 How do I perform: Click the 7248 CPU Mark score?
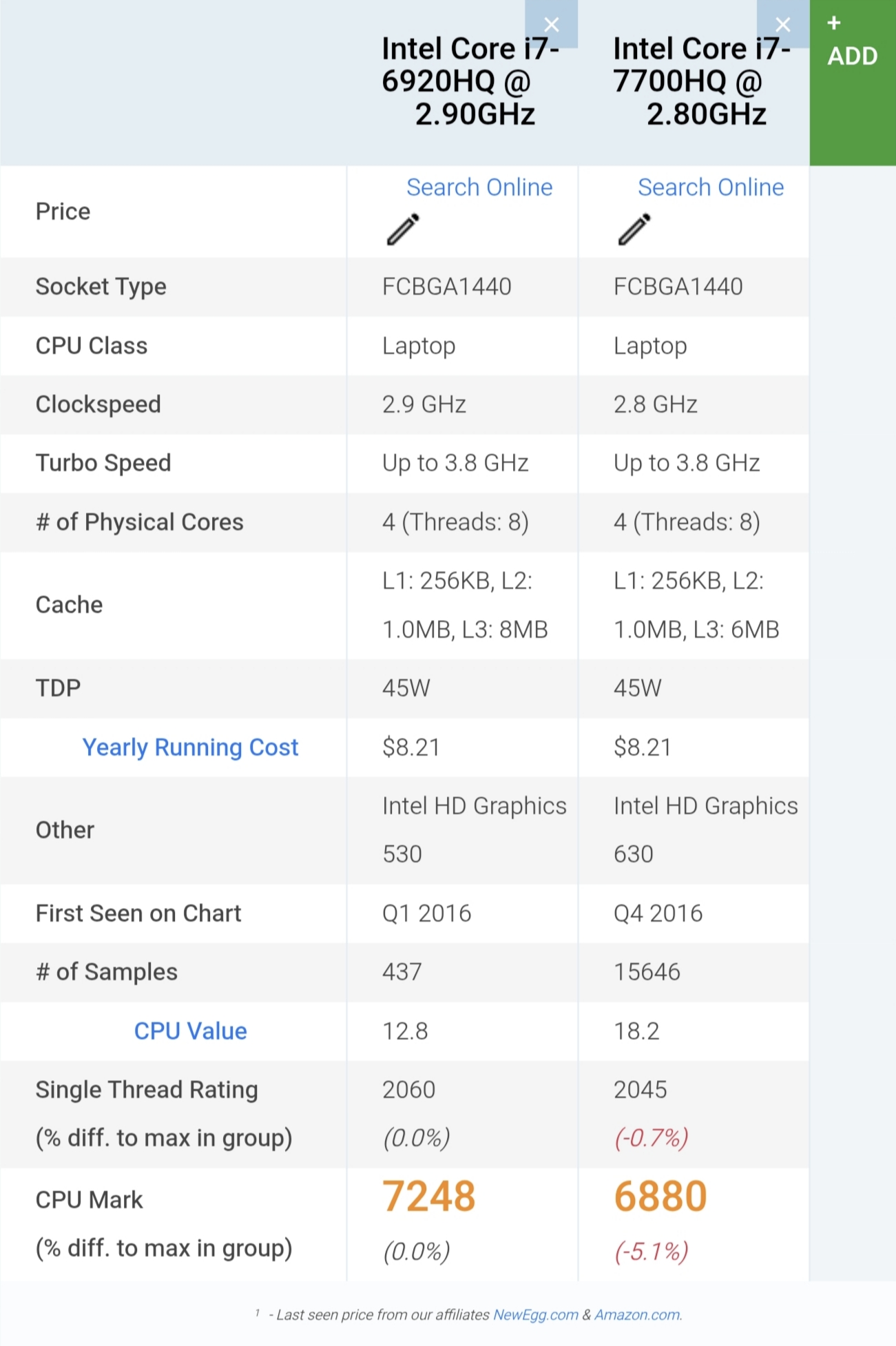point(429,1197)
